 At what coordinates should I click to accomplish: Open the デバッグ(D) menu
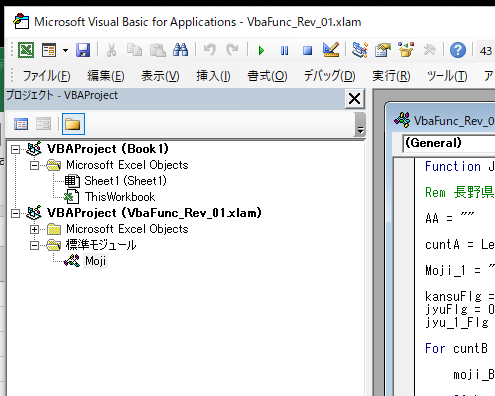point(329,76)
